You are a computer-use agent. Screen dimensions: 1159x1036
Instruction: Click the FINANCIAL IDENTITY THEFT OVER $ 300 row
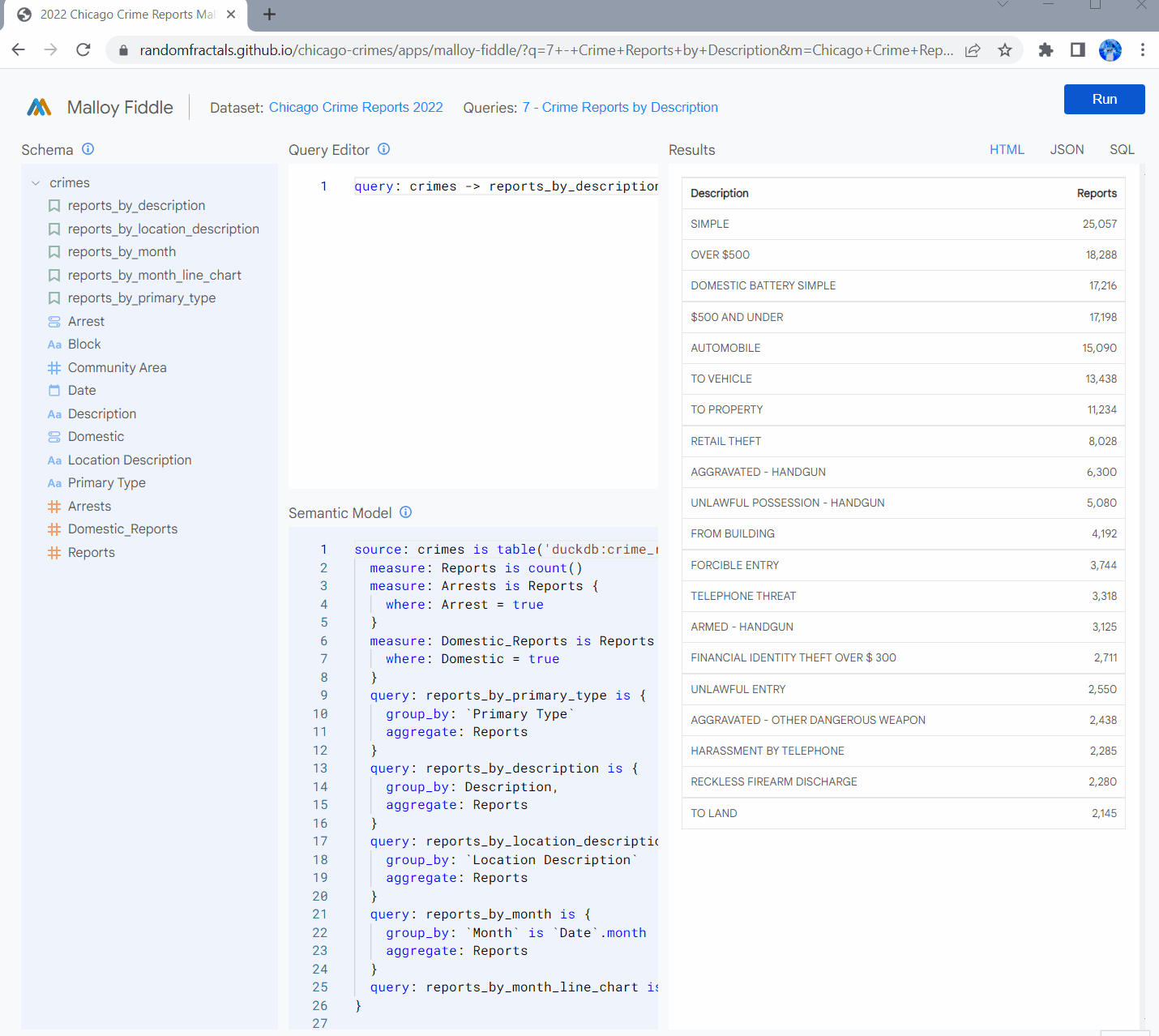click(x=903, y=657)
